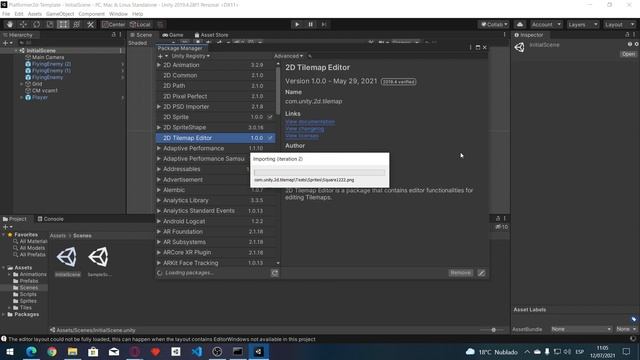Select the Analytics Library package
Viewport: 640px width, 360px height.
coord(216,200)
